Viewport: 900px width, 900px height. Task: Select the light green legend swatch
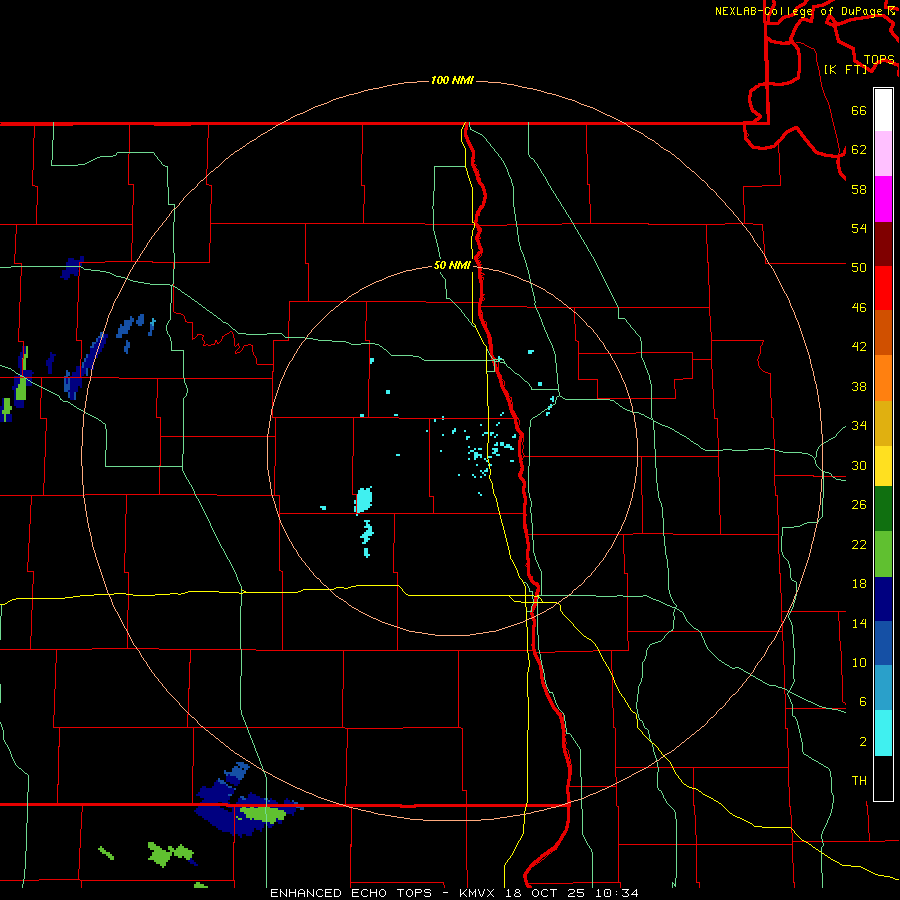coord(883,554)
